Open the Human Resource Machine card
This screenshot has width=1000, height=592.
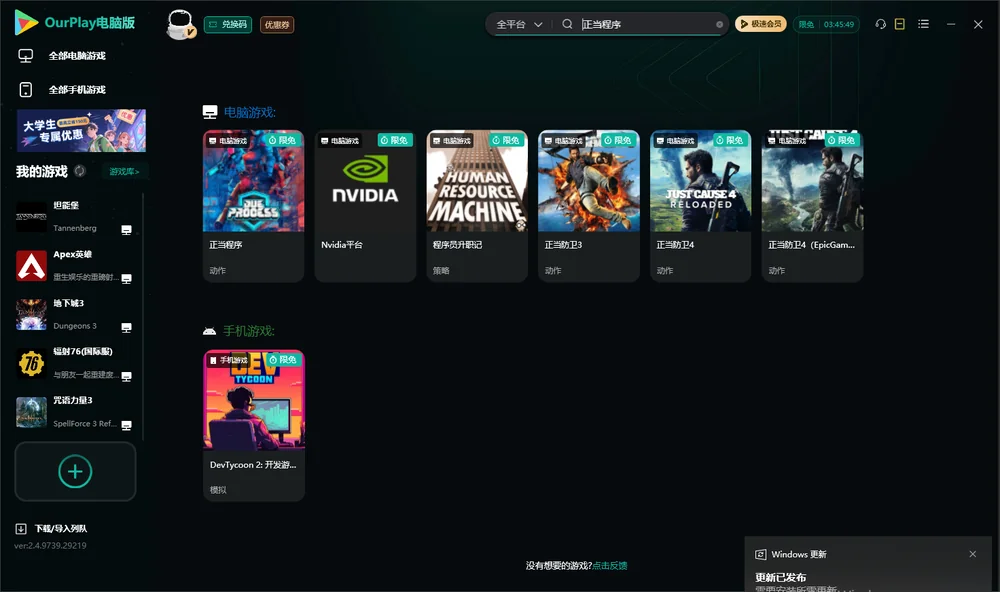click(477, 205)
